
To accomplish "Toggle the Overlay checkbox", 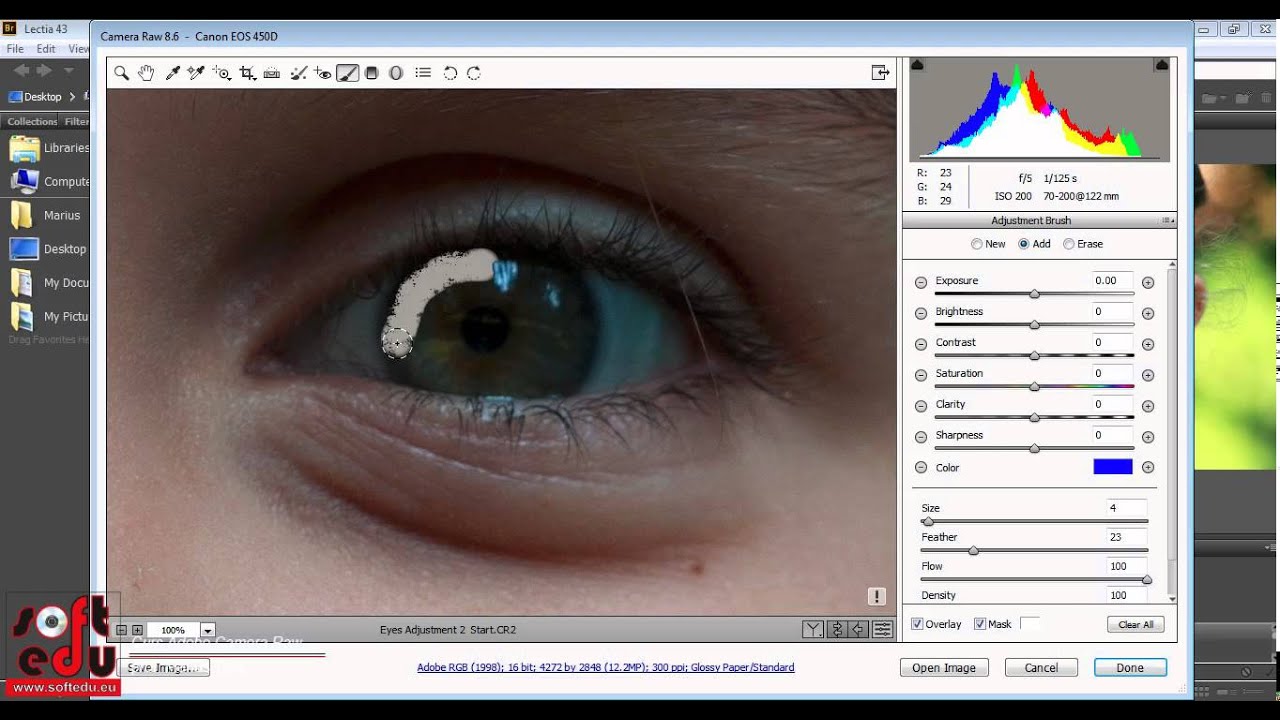I will (917, 624).
